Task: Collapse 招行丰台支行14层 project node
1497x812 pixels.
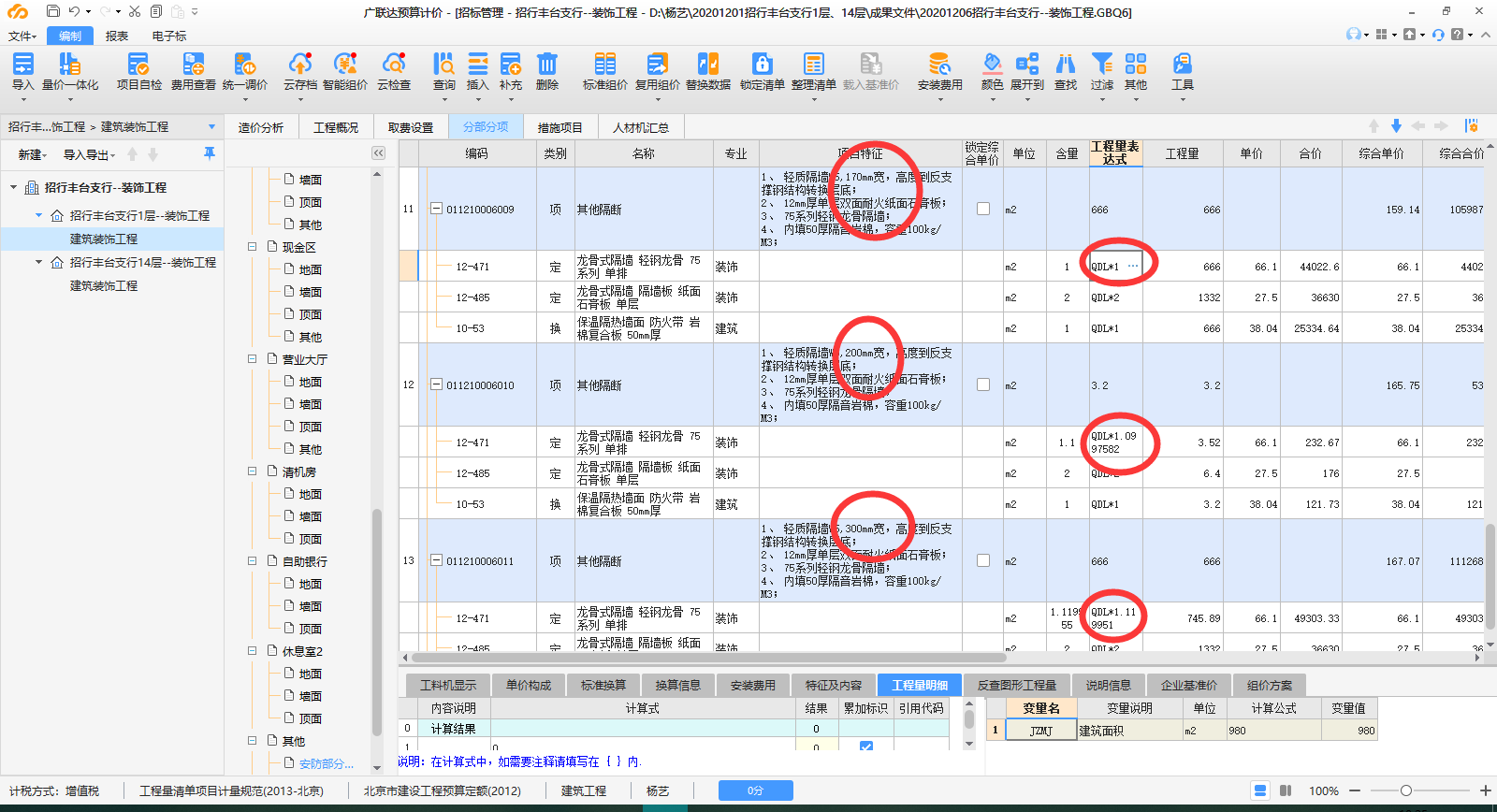Action: click(x=38, y=262)
